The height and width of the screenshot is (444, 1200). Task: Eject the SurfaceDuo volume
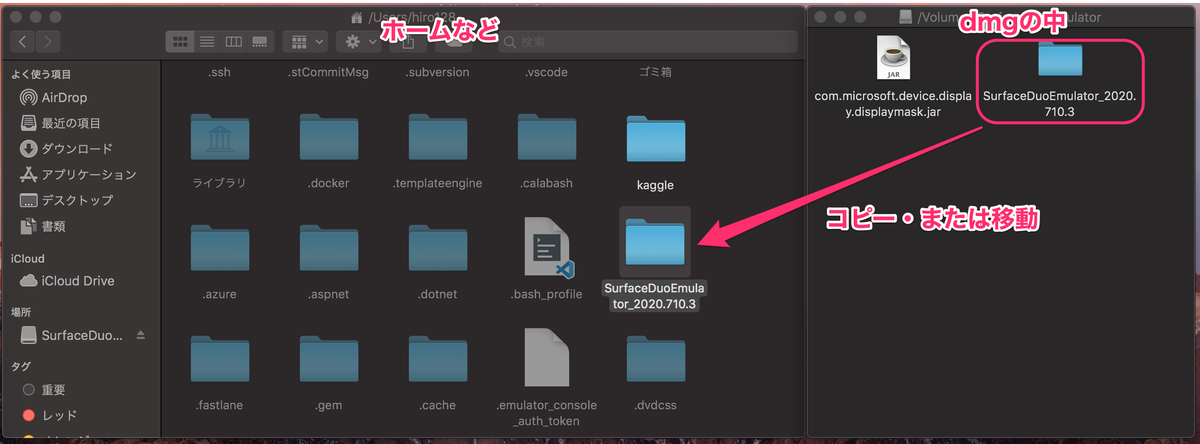(141, 334)
